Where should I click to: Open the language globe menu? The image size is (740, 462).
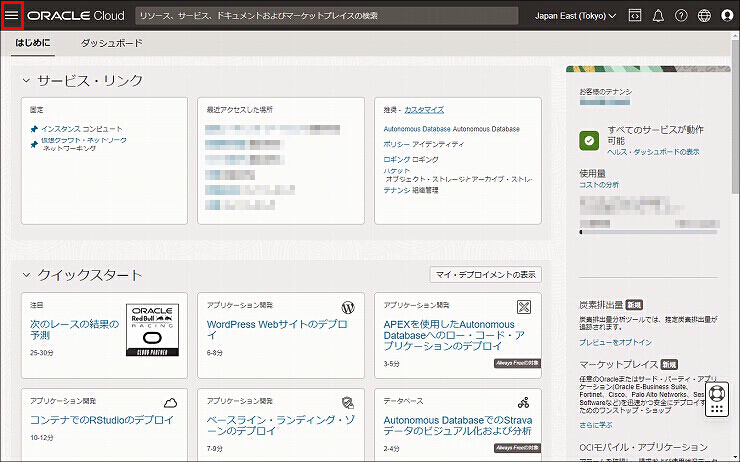coord(704,16)
